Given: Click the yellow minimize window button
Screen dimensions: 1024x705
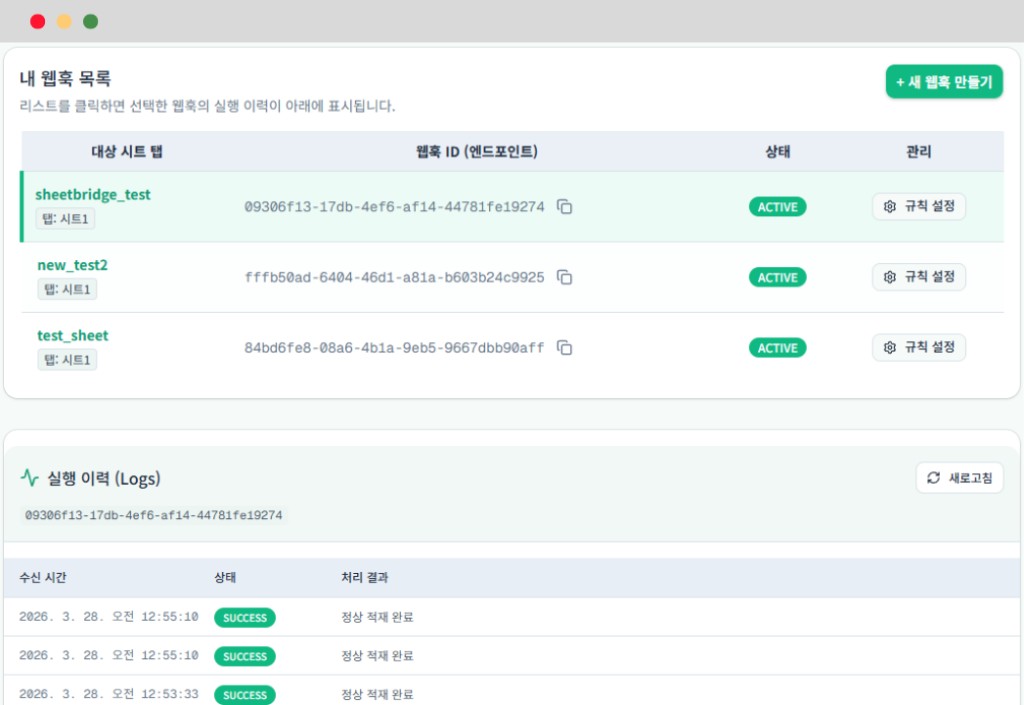Looking at the screenshot, I should [64, 22].
